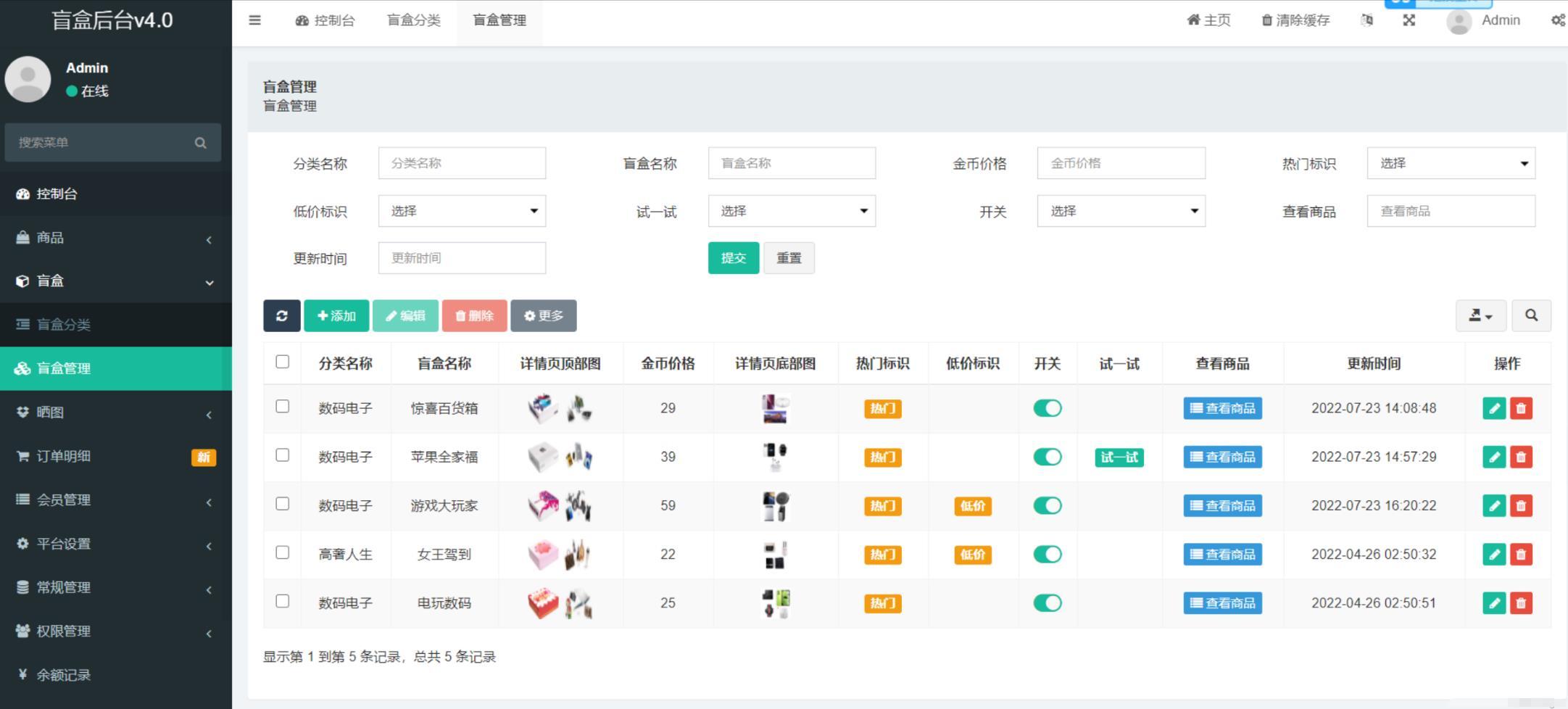The height and width of the screenshot is (709, 1568).
Task: Click 查看商品 button for 惊喜百货箱
Action: 1223,408
